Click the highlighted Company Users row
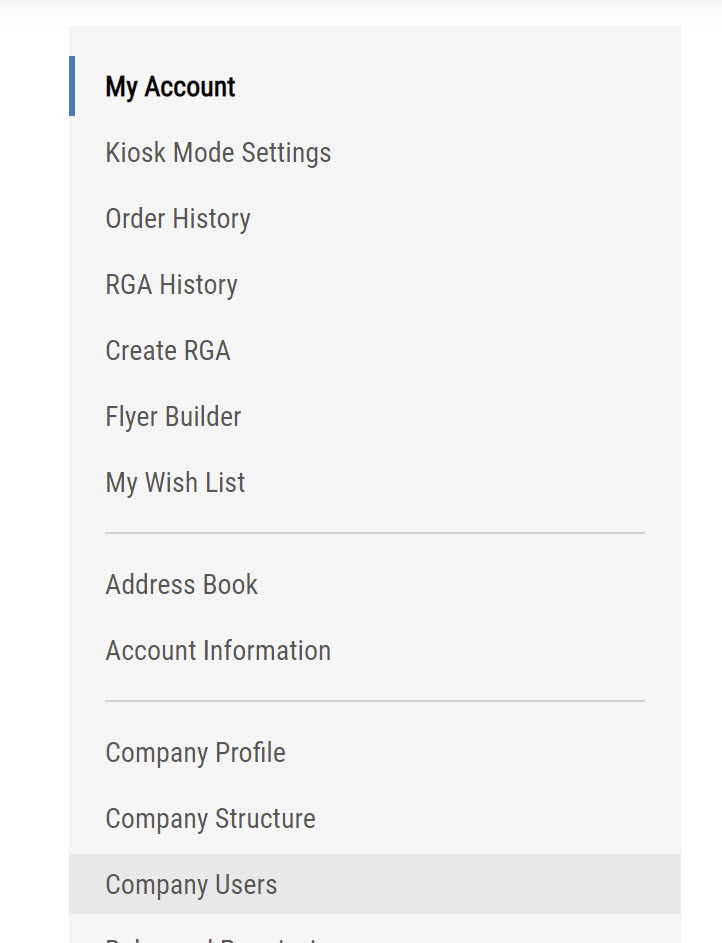 pos(191,885)
